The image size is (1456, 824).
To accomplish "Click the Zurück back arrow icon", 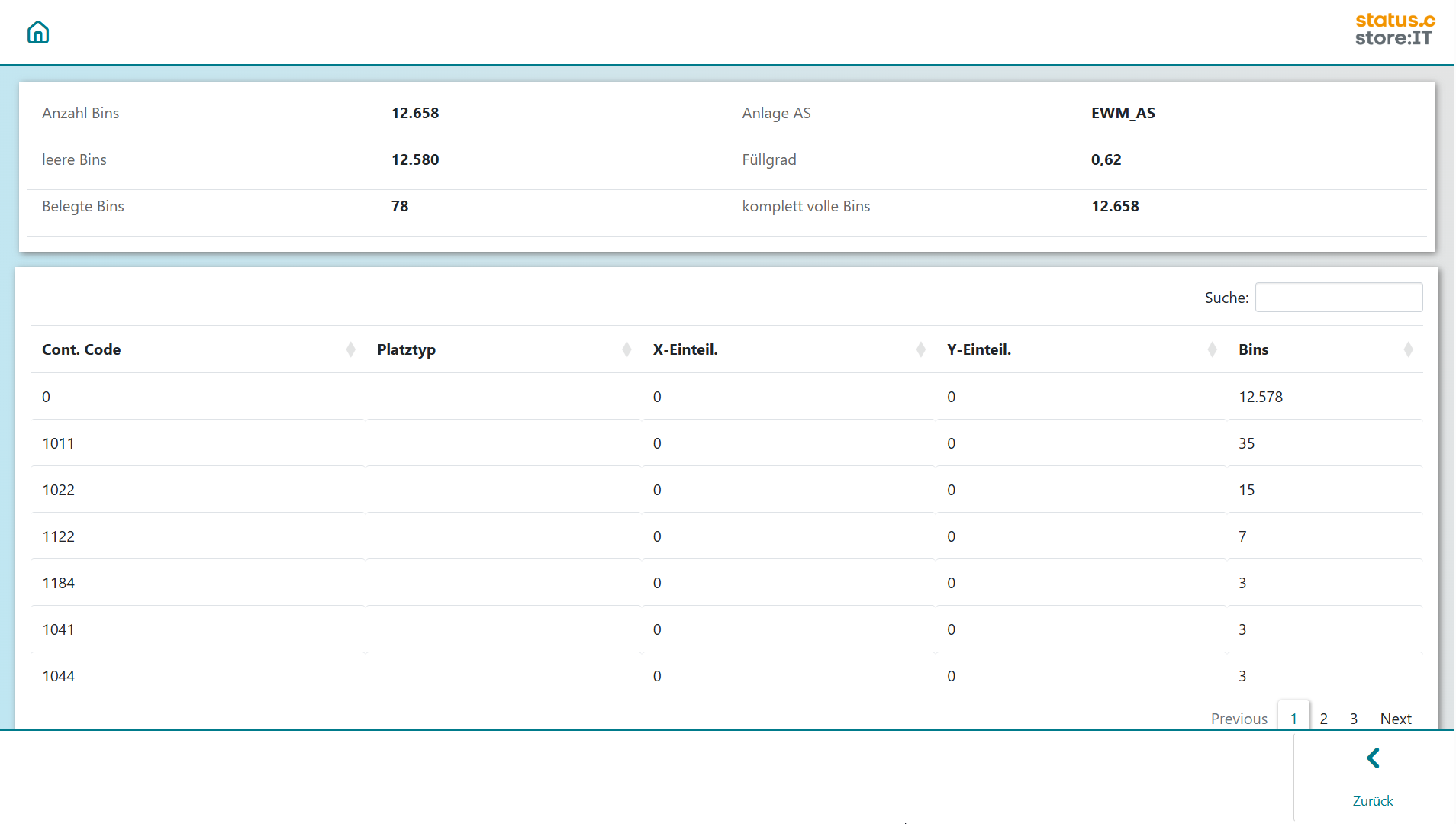I will pos(1373,758).
